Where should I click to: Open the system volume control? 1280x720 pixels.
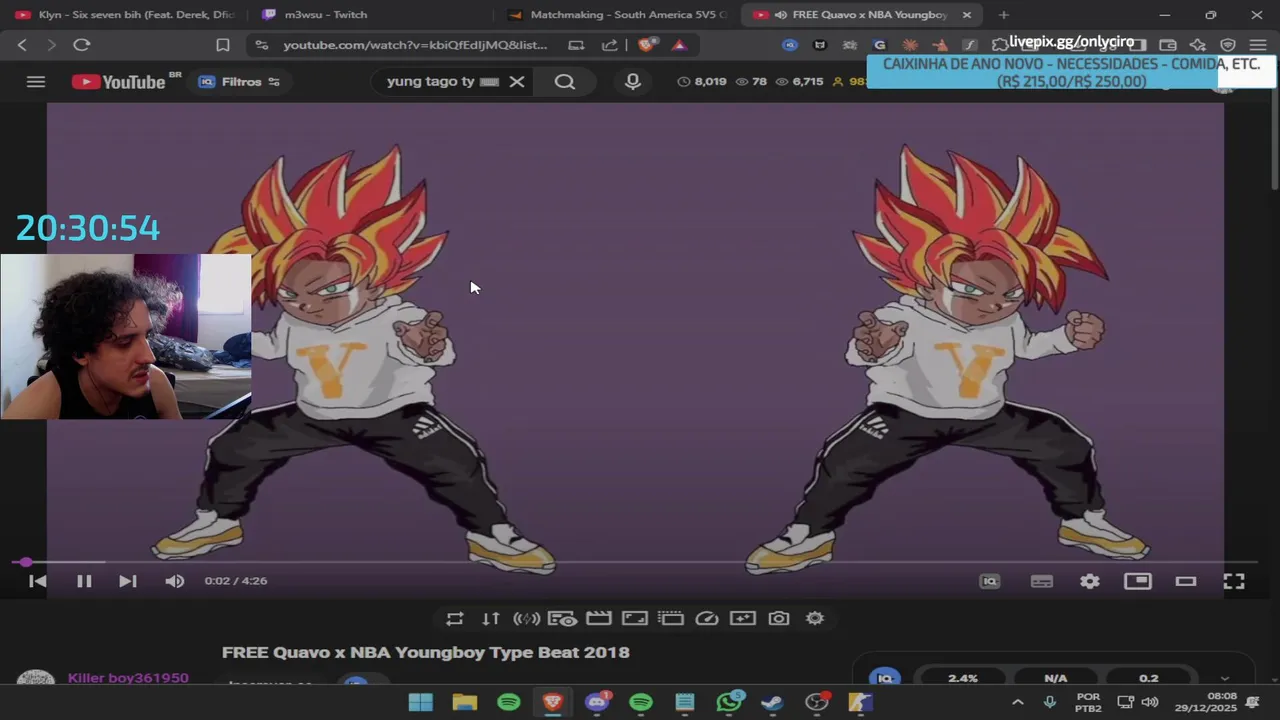[x=1150, y=702]
